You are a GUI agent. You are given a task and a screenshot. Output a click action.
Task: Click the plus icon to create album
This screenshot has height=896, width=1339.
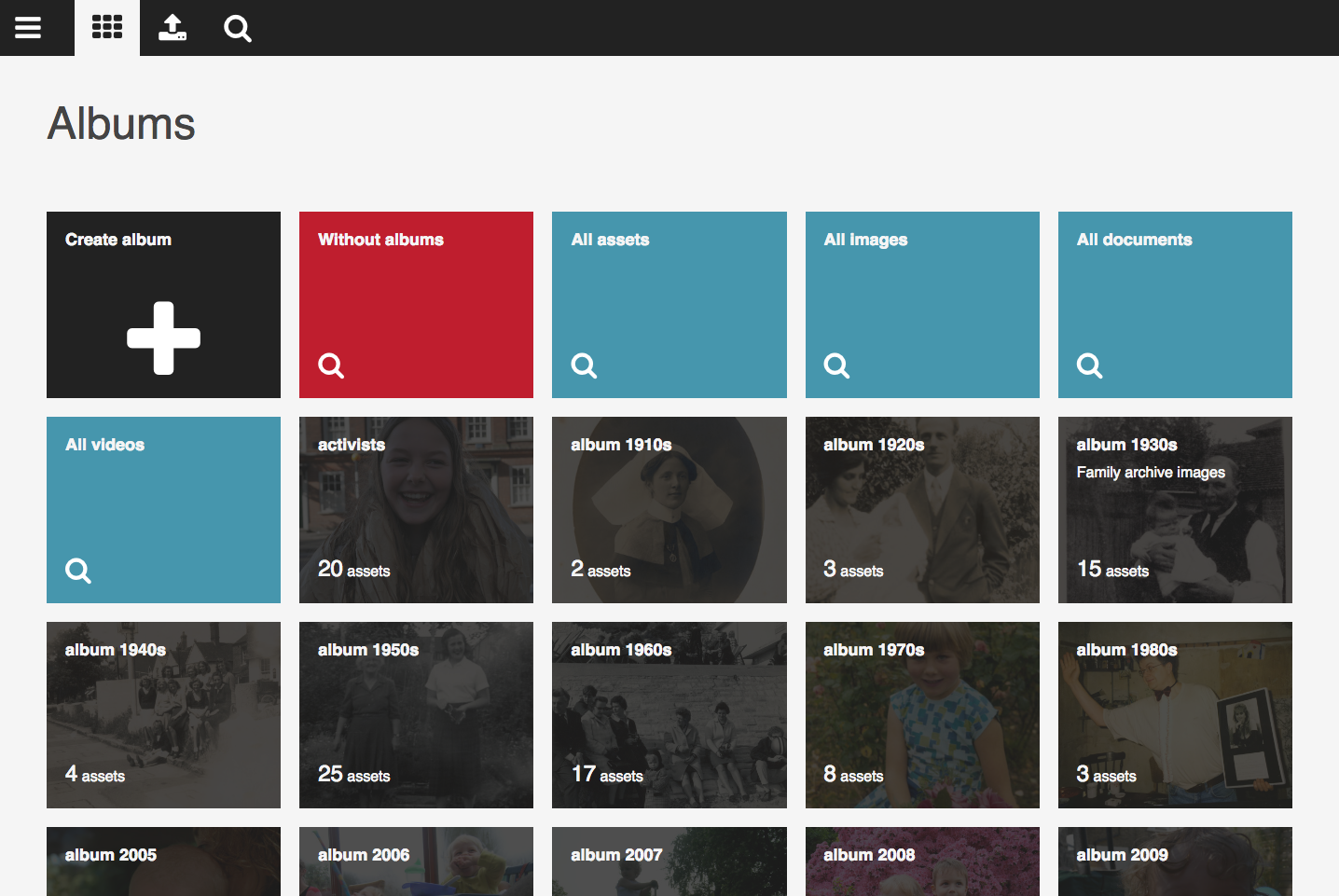pos(164,338)
